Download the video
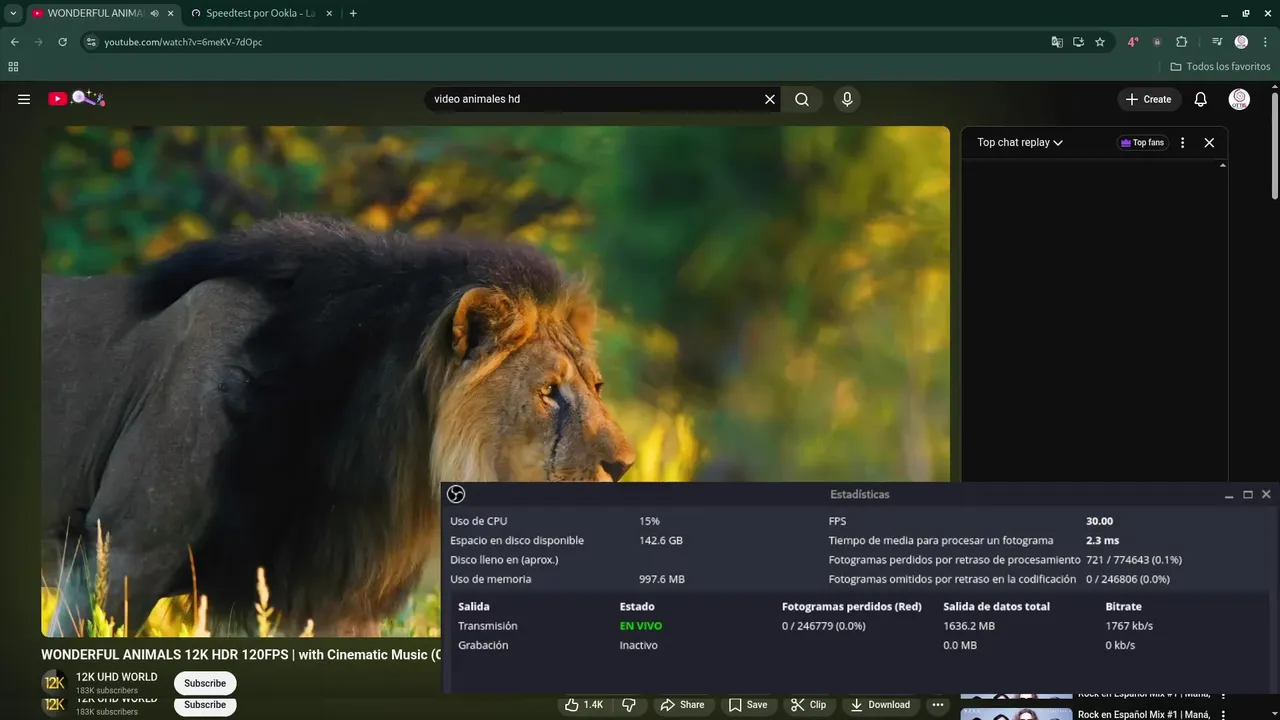The height and width of the screenshot is (720, 1280). coord(880,705)
